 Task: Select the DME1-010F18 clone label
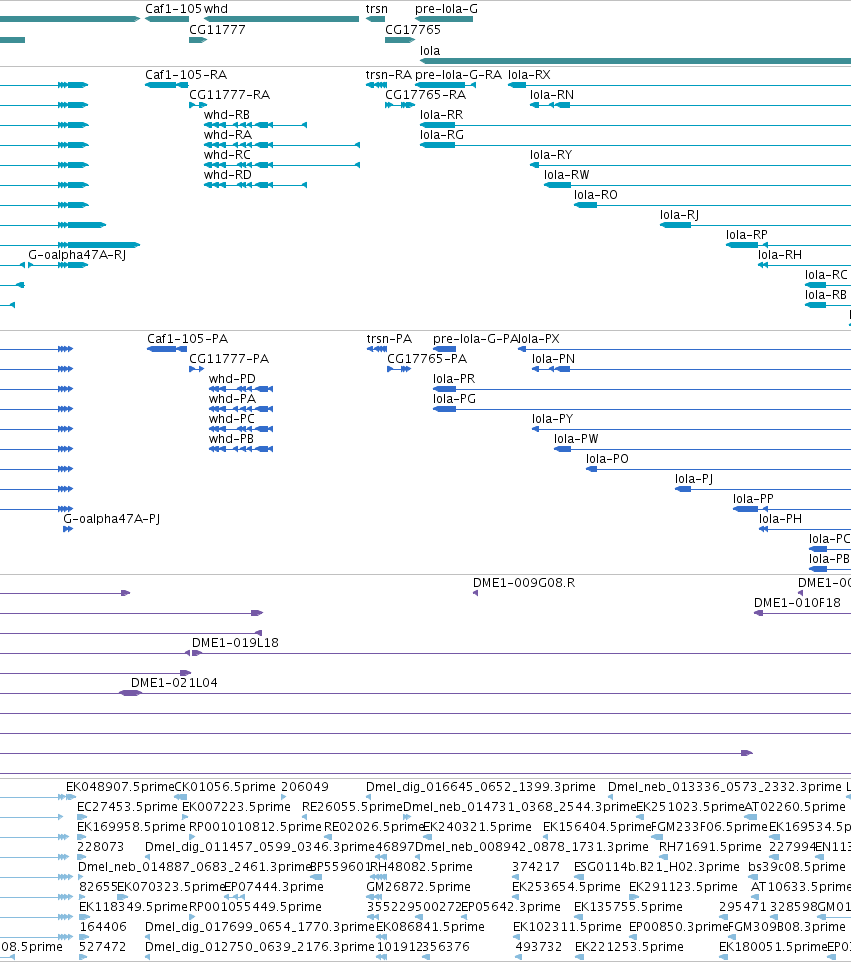pos(798,602)
